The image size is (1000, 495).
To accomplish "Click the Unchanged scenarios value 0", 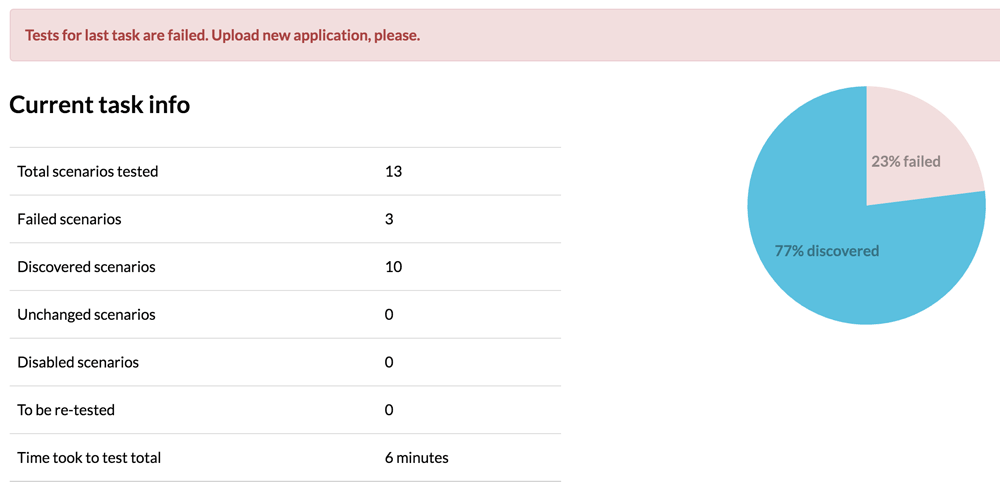I will pyautogui.click(x=389, y=315).
